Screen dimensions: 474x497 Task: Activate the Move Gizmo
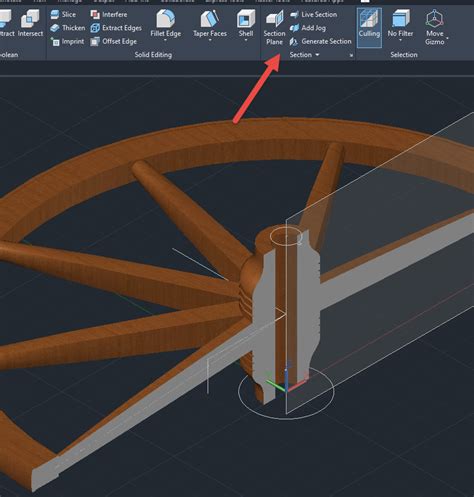click(435, 27)
